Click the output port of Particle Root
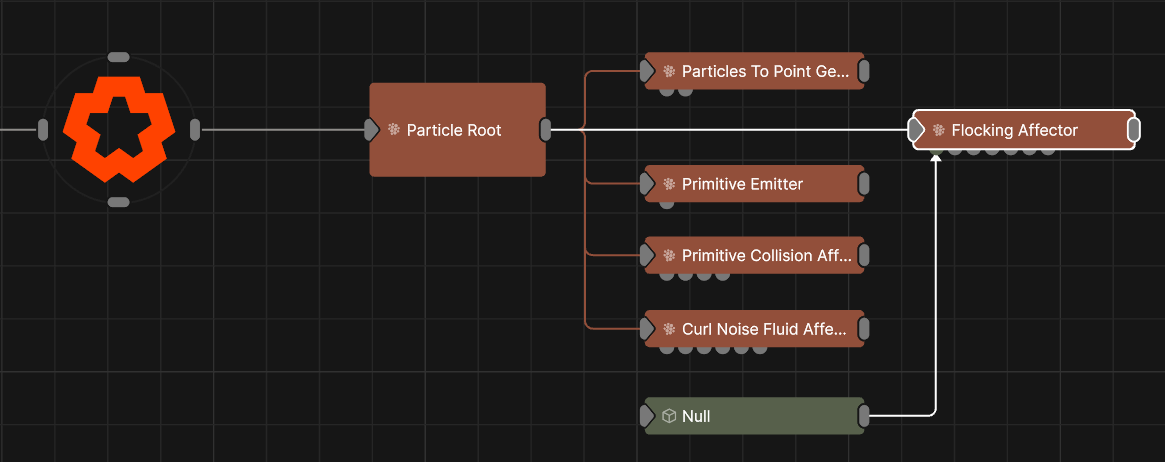The height and width of the screenshot is (462, 1165). pyautogui.click(x=545, y=130)
